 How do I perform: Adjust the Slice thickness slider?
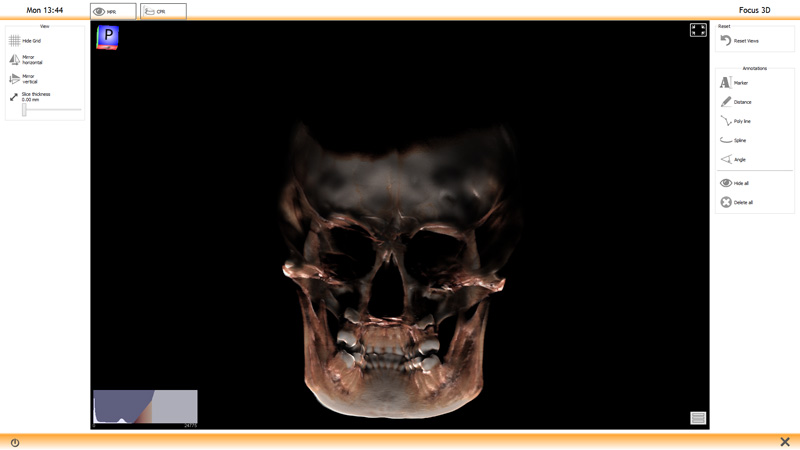[25, 110]
